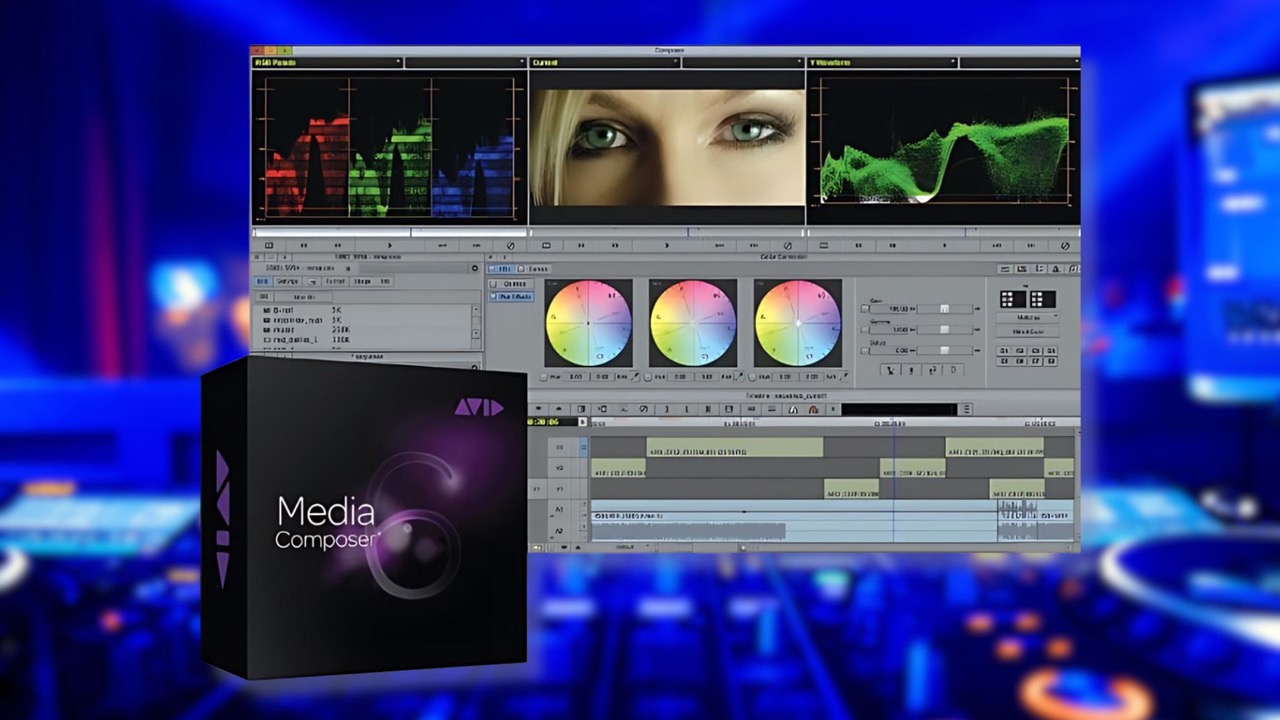Click the Splice-in icon in timeline toolbar
The image size is (1280, 720).
pyautogui.click(x=793, y=409)
